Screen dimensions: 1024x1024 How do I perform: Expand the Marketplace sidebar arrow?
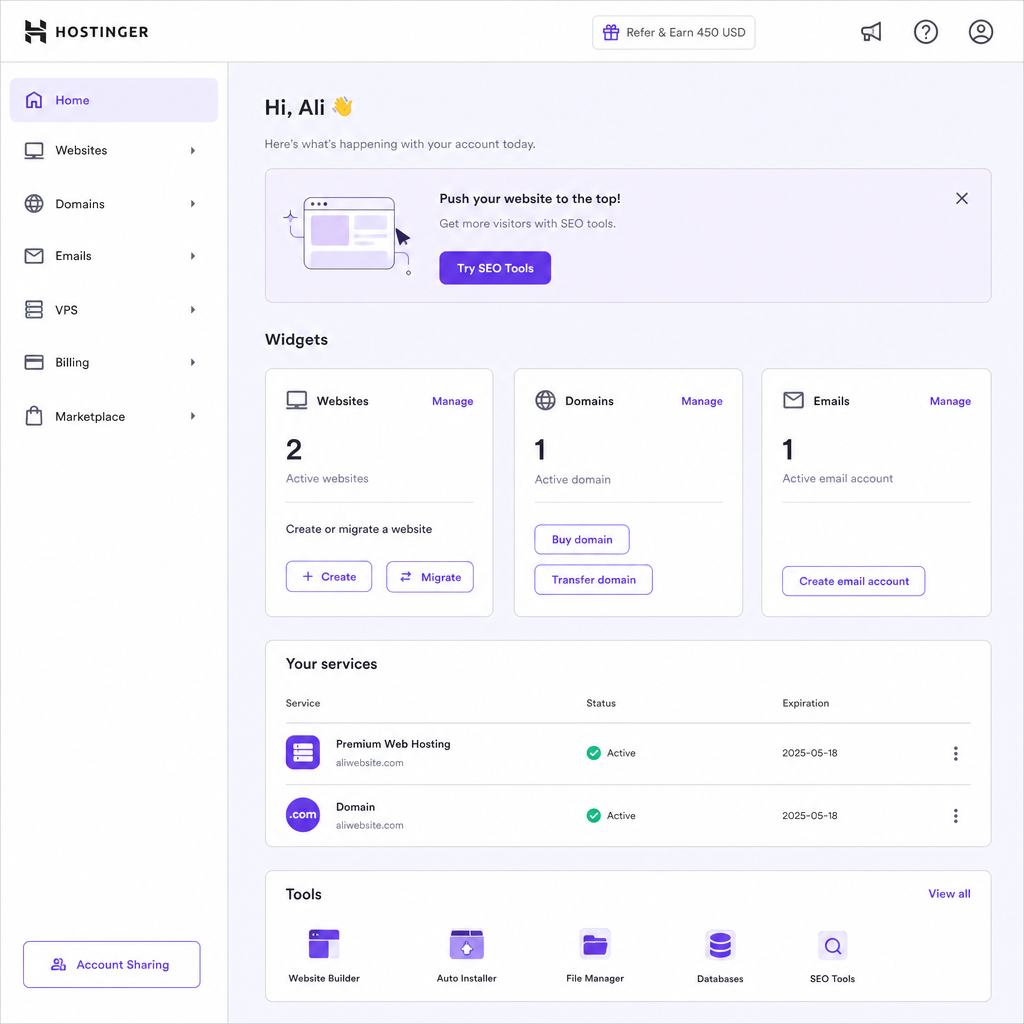coord(193,416)
